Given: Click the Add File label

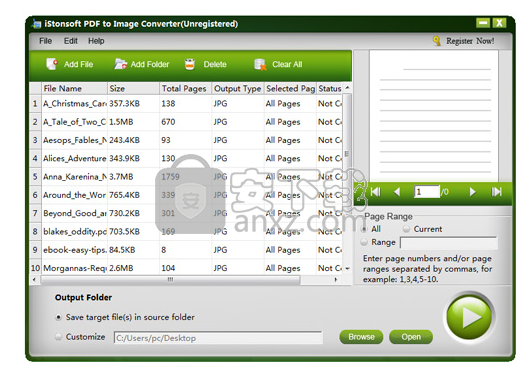Looking at the screenshot, I should 78,64.
